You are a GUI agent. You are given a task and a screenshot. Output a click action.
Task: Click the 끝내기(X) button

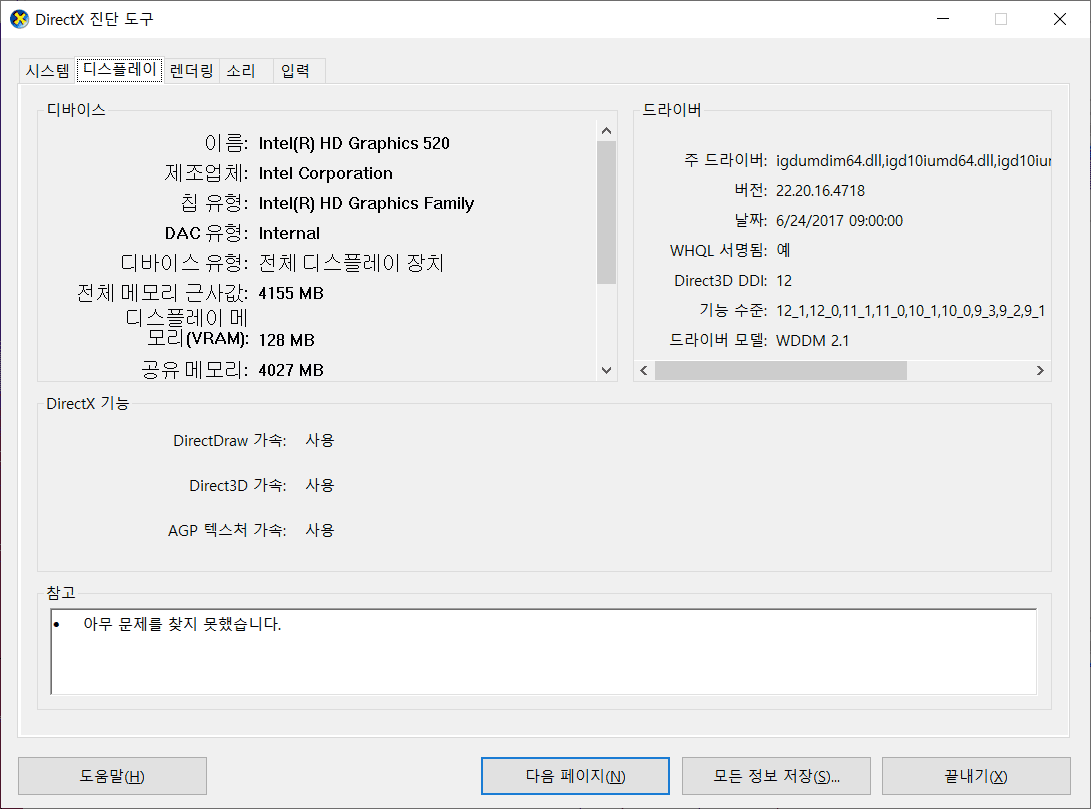tap(976, 776)
